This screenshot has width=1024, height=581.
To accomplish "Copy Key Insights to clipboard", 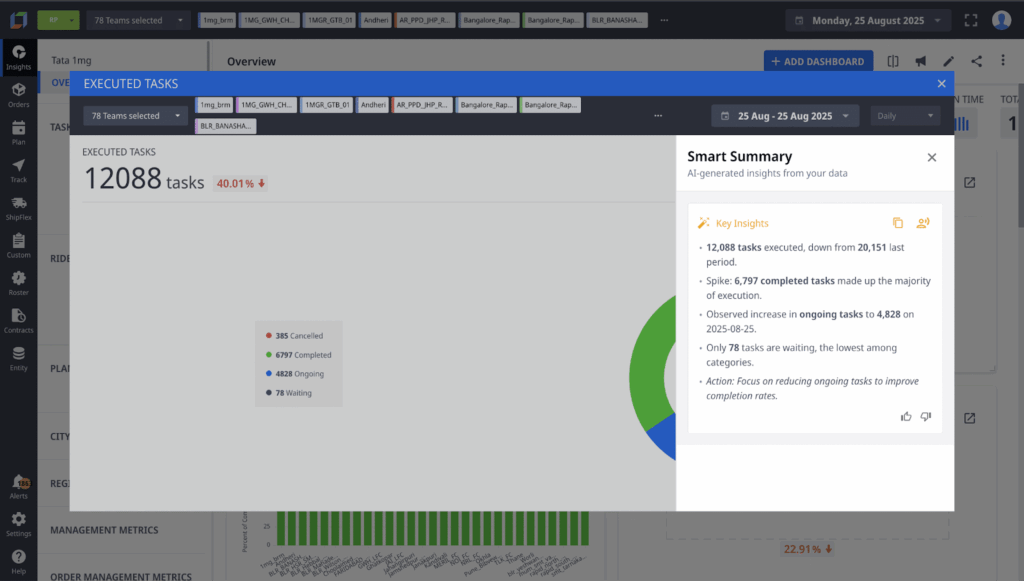I will 897,223.
